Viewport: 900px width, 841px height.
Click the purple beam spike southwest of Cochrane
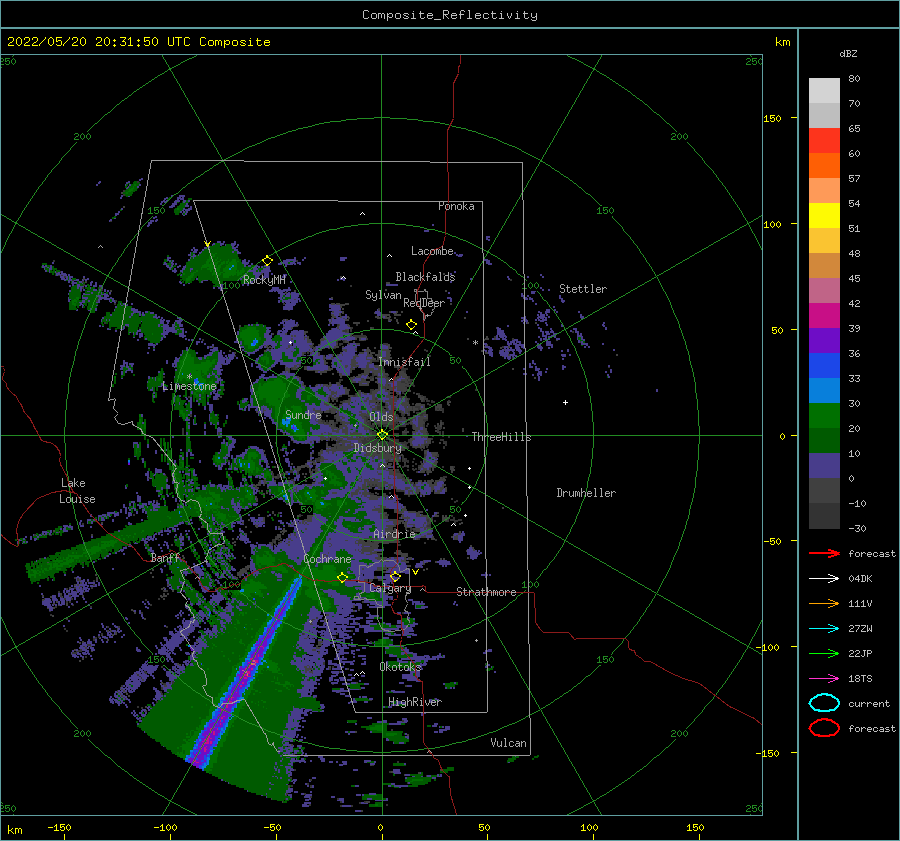point(247,672)
